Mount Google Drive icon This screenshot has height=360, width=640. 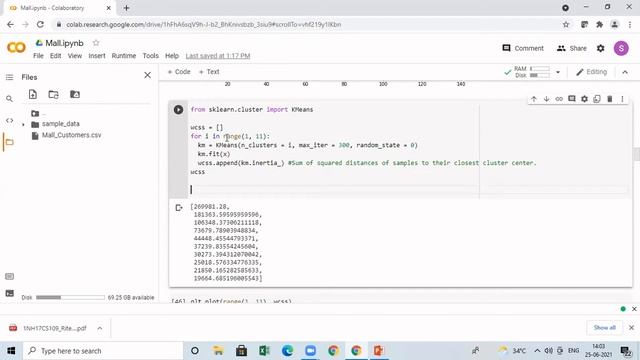click(75, 94)
